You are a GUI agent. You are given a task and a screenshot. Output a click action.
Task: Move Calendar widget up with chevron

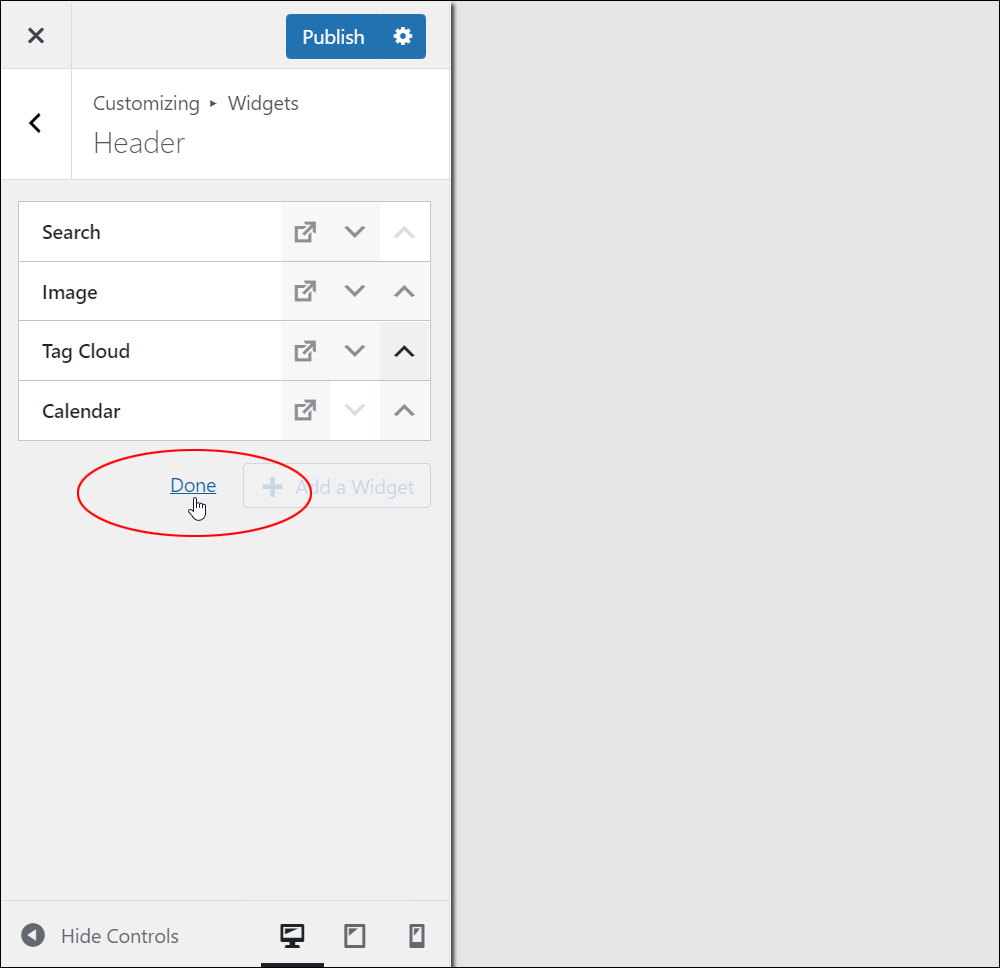pyautogui.click(x=404, y=411)
